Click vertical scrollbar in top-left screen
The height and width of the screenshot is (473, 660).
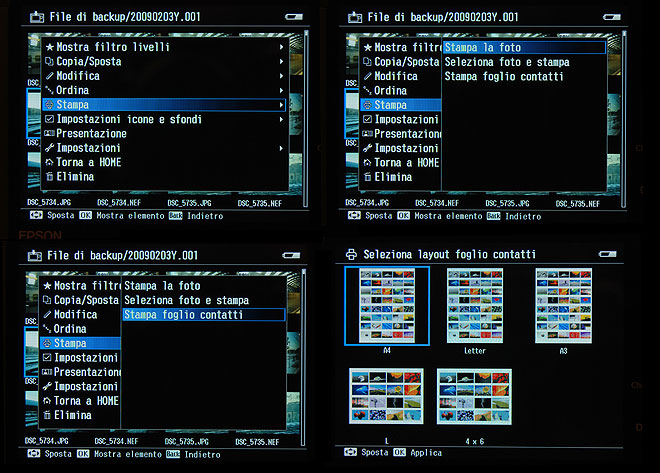click(x=306, y=119)
